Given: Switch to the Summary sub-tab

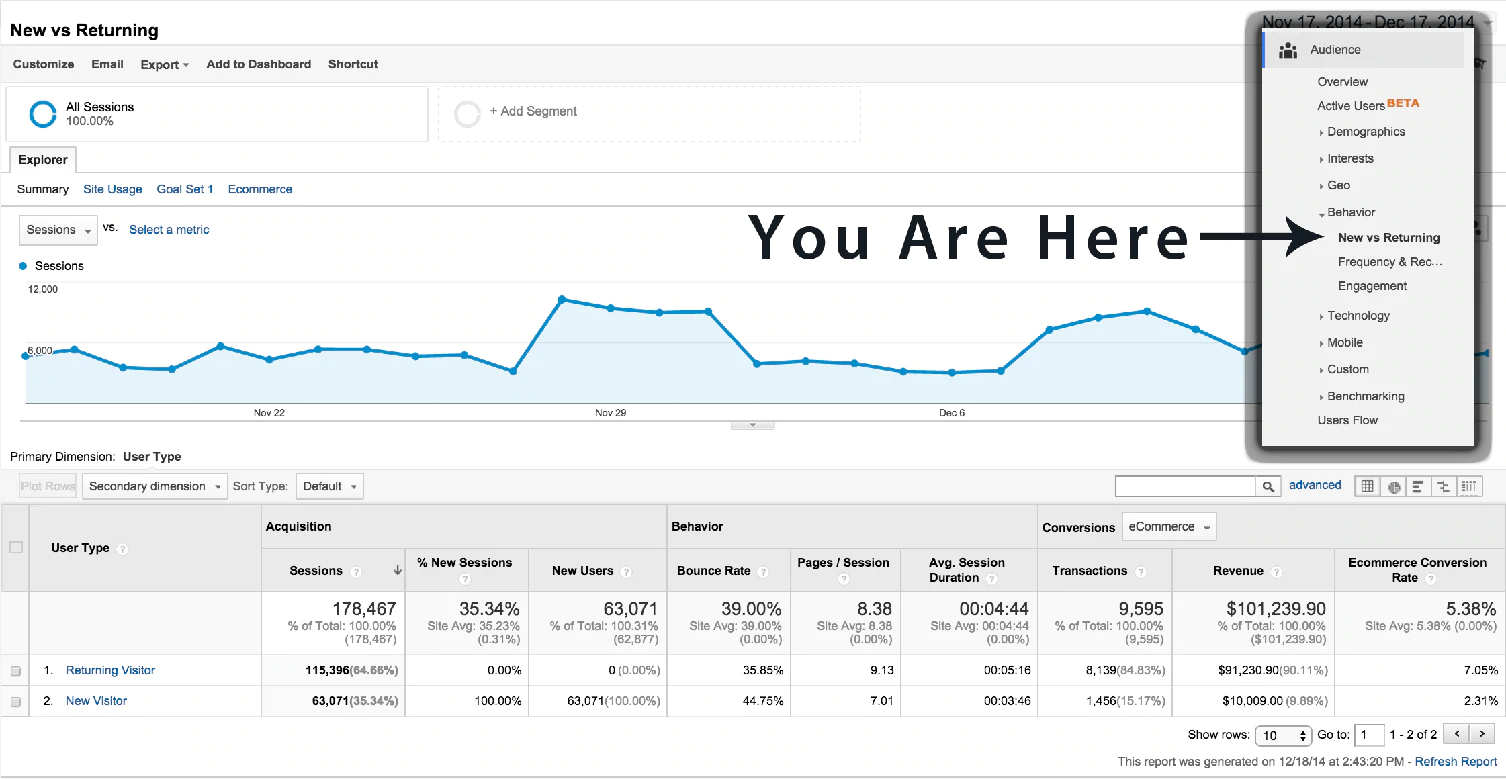Looking at the screenshot, I should (x=43, y=189).
